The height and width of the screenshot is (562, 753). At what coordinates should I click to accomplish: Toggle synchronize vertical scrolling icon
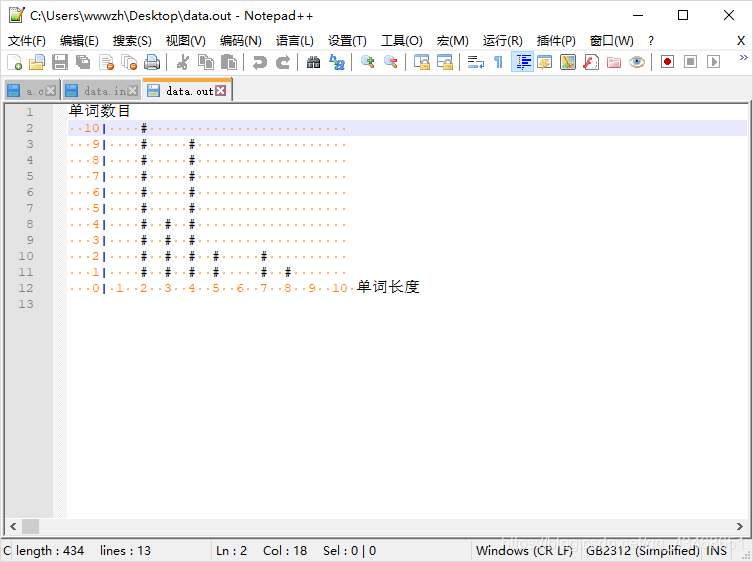pyautogui.click(x=422, y=62)
